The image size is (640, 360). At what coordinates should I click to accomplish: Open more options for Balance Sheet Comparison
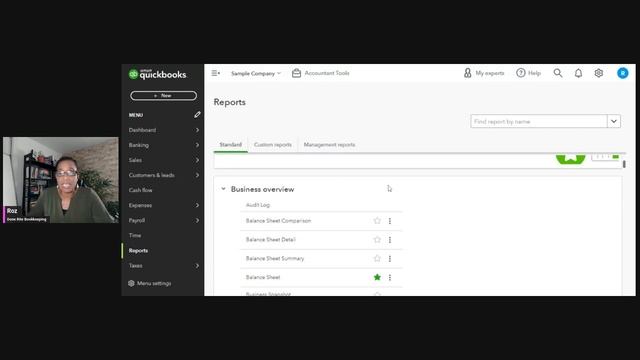click(390, 221)
